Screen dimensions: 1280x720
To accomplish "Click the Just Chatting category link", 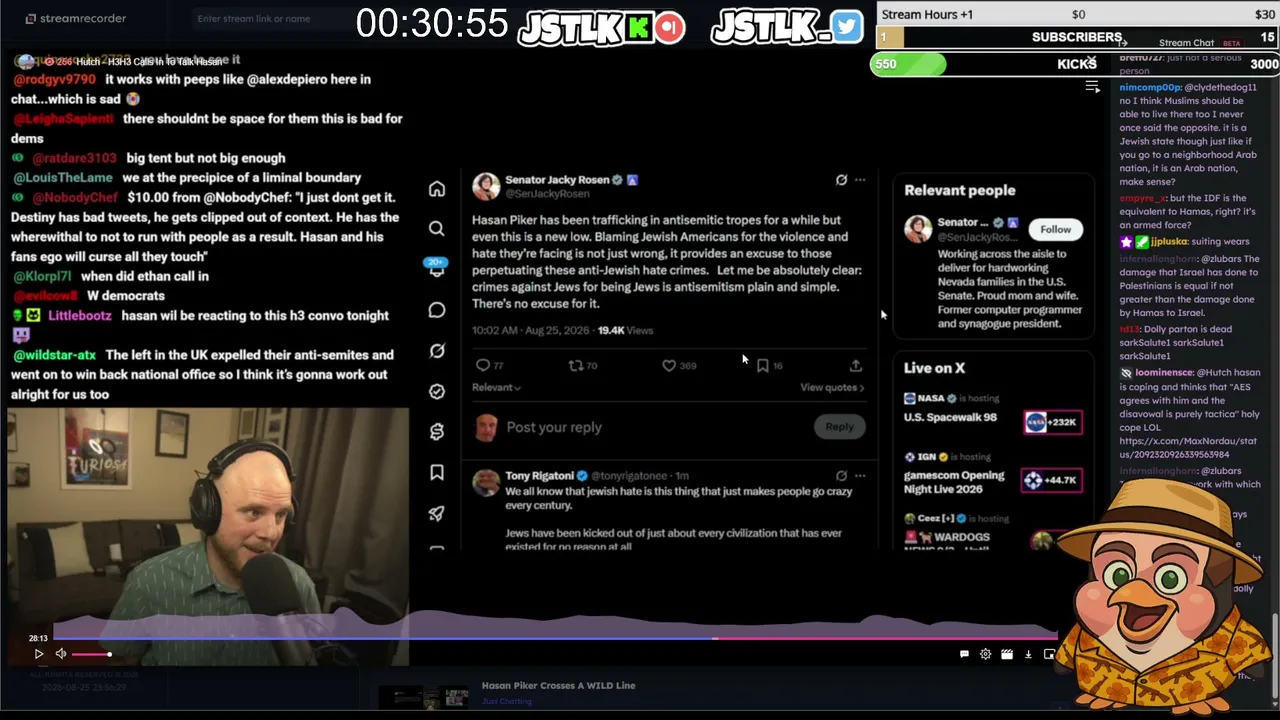I will point(506,701).
